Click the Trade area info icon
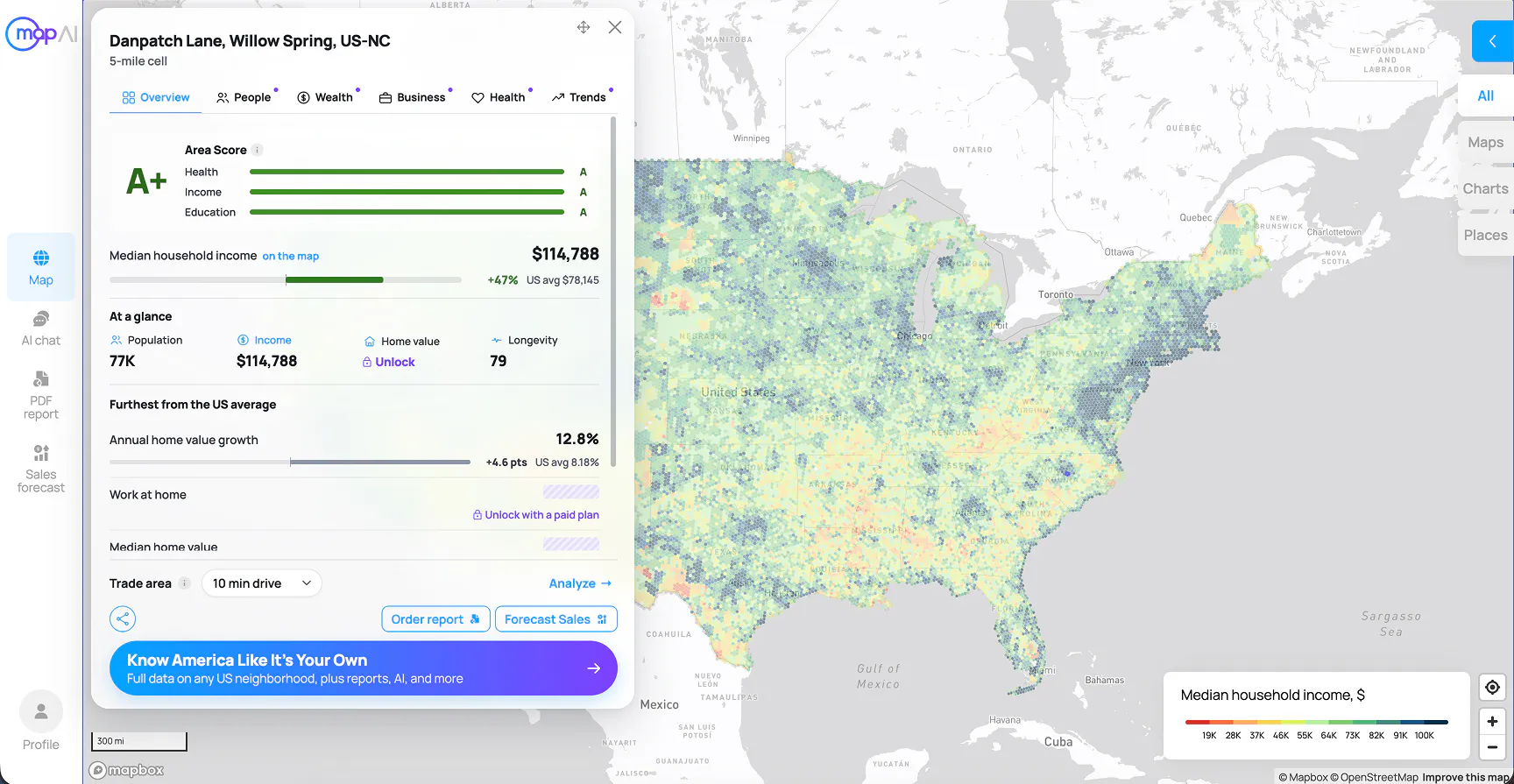Screen dimensions: 1514x784 coord(184,583)
